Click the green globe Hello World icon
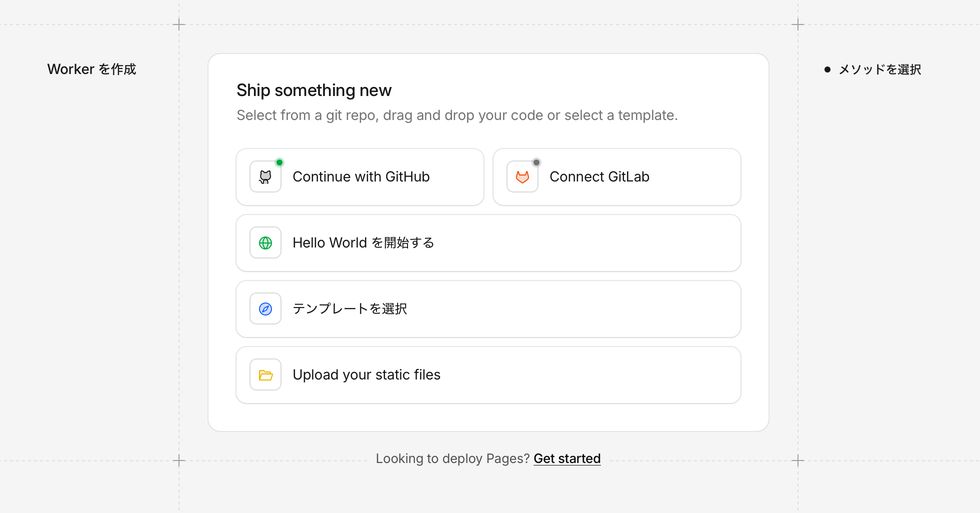 coord(265,243)
